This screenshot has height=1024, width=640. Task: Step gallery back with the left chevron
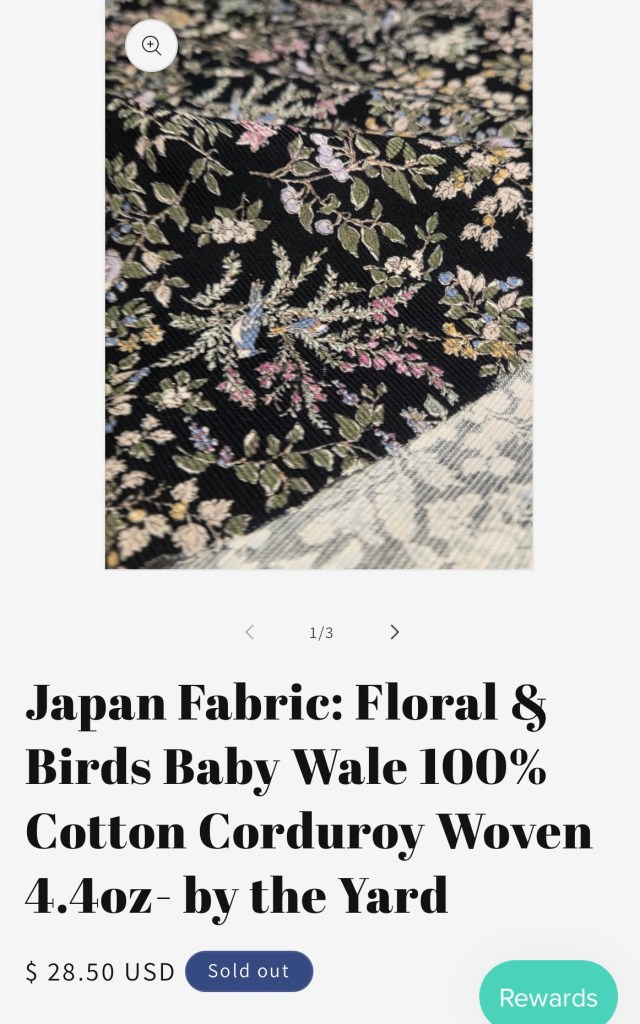[249, 632]
